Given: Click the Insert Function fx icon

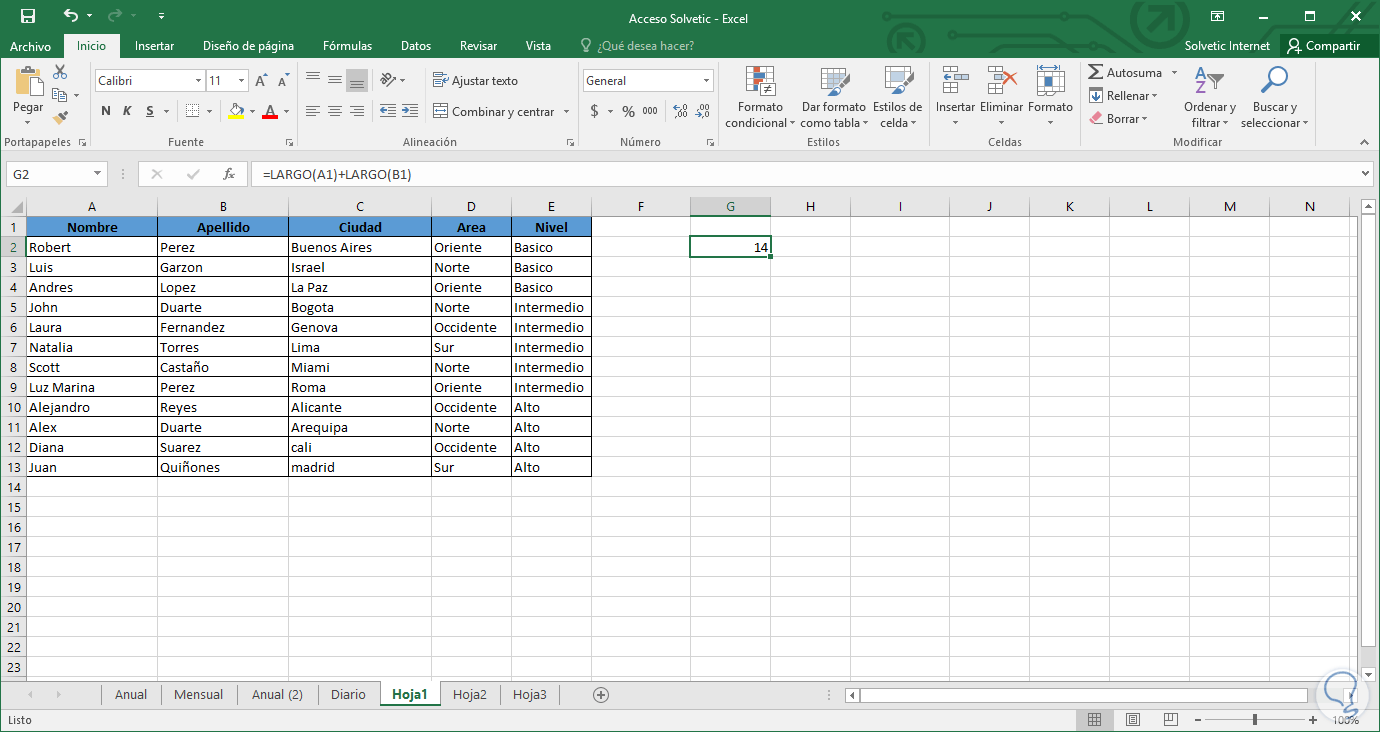Looking at the screenshot, I should pos(229,174).
